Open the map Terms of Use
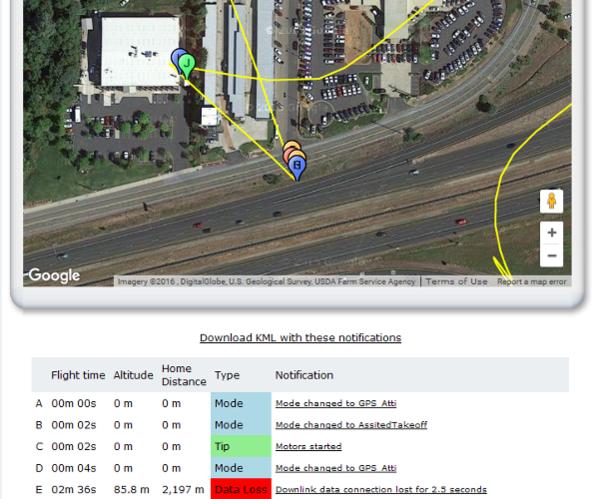 [x=457, y=282]
